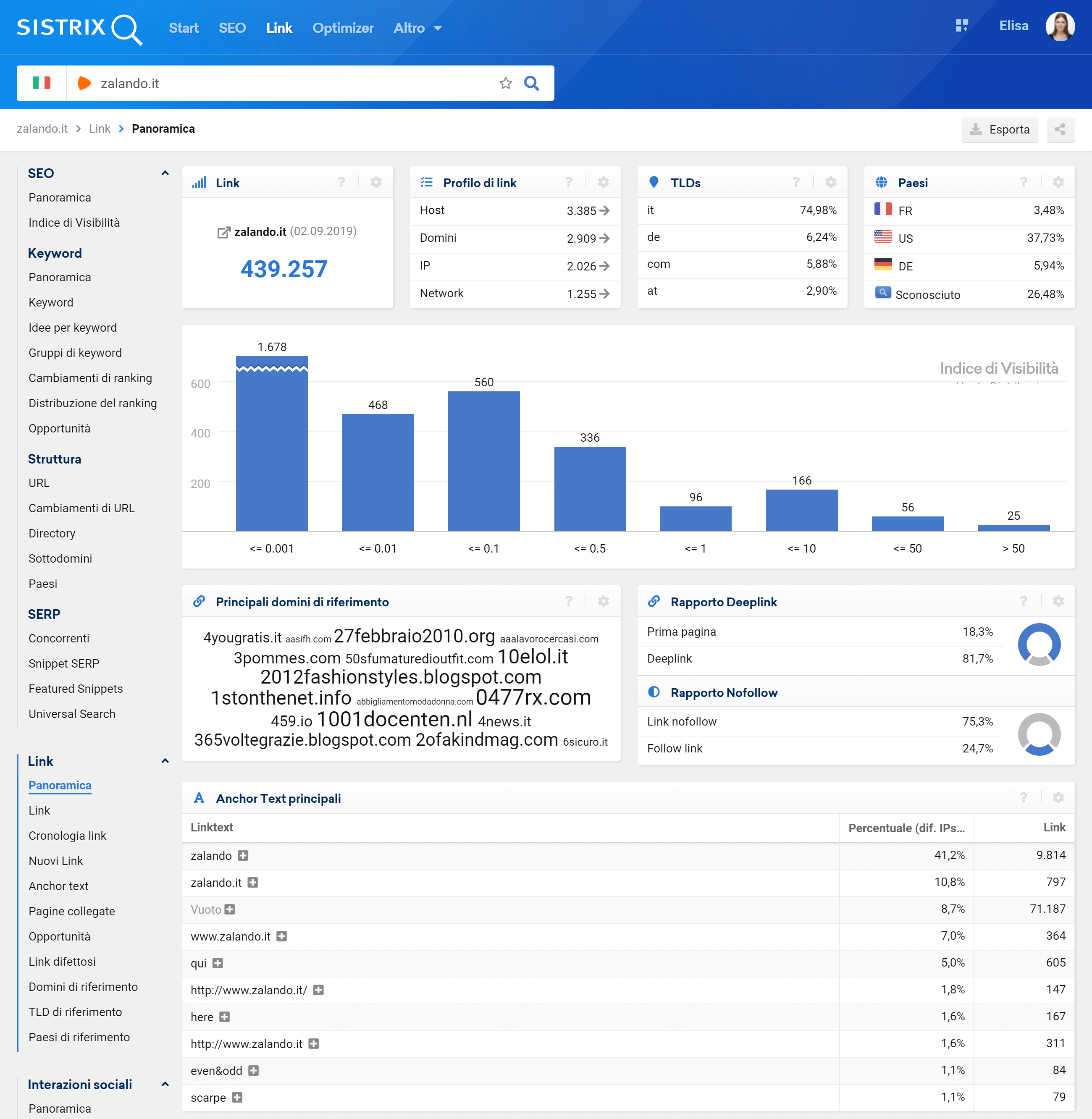Open Elisa's profile avatar
Image resolution: width=1092 pixels, height=1119 pixels.
[x=1060, y=26]
